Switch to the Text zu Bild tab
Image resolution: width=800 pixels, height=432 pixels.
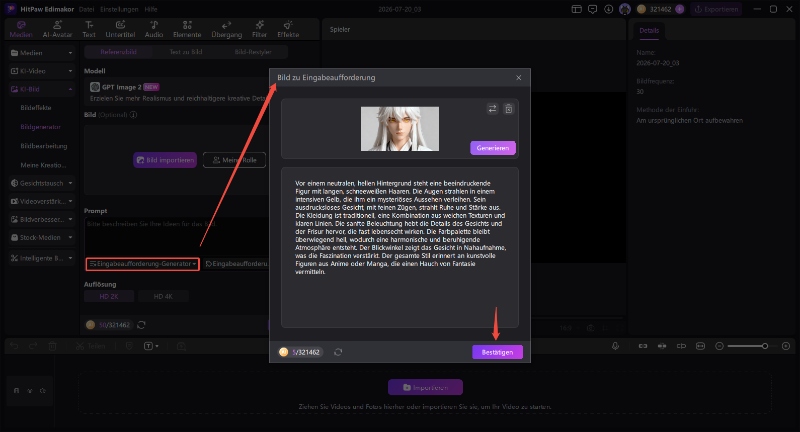click(186, 52)
